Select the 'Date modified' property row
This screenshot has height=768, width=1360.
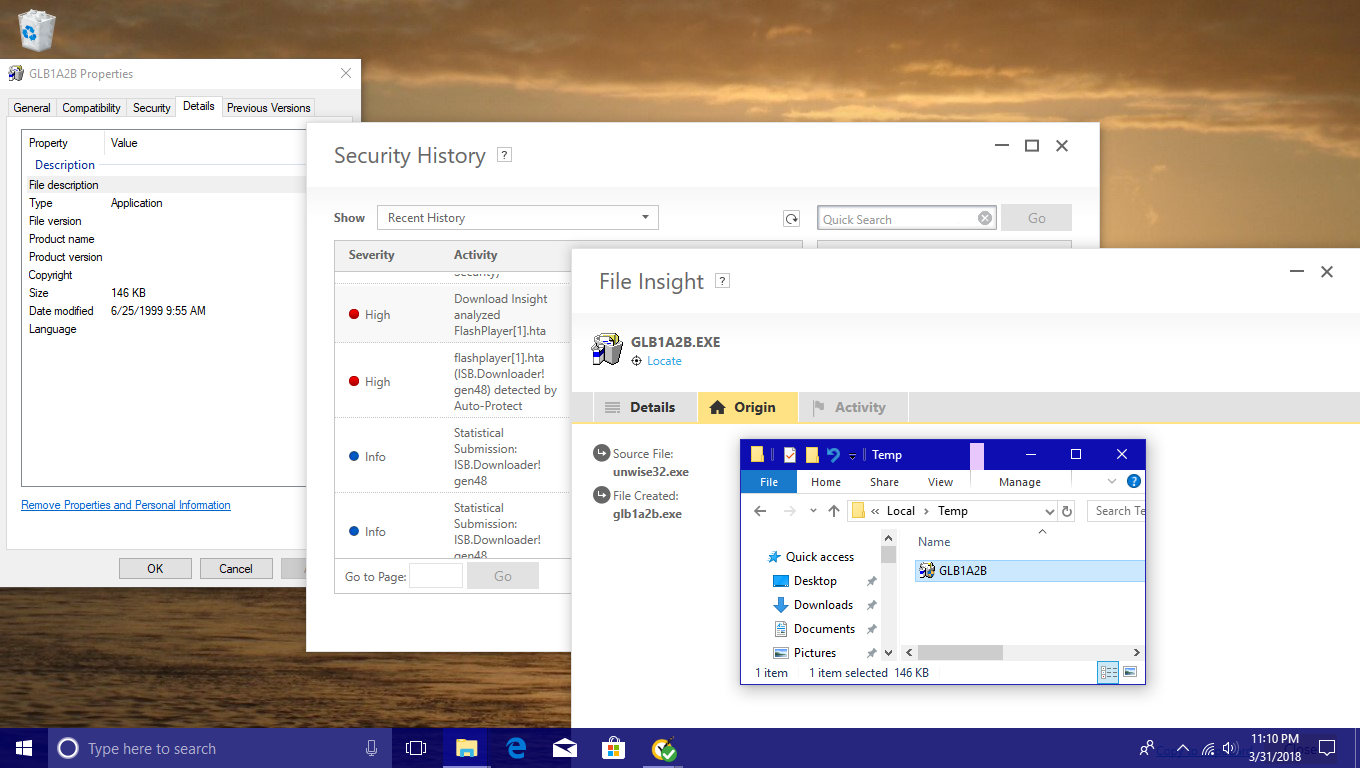click(165, 311)
